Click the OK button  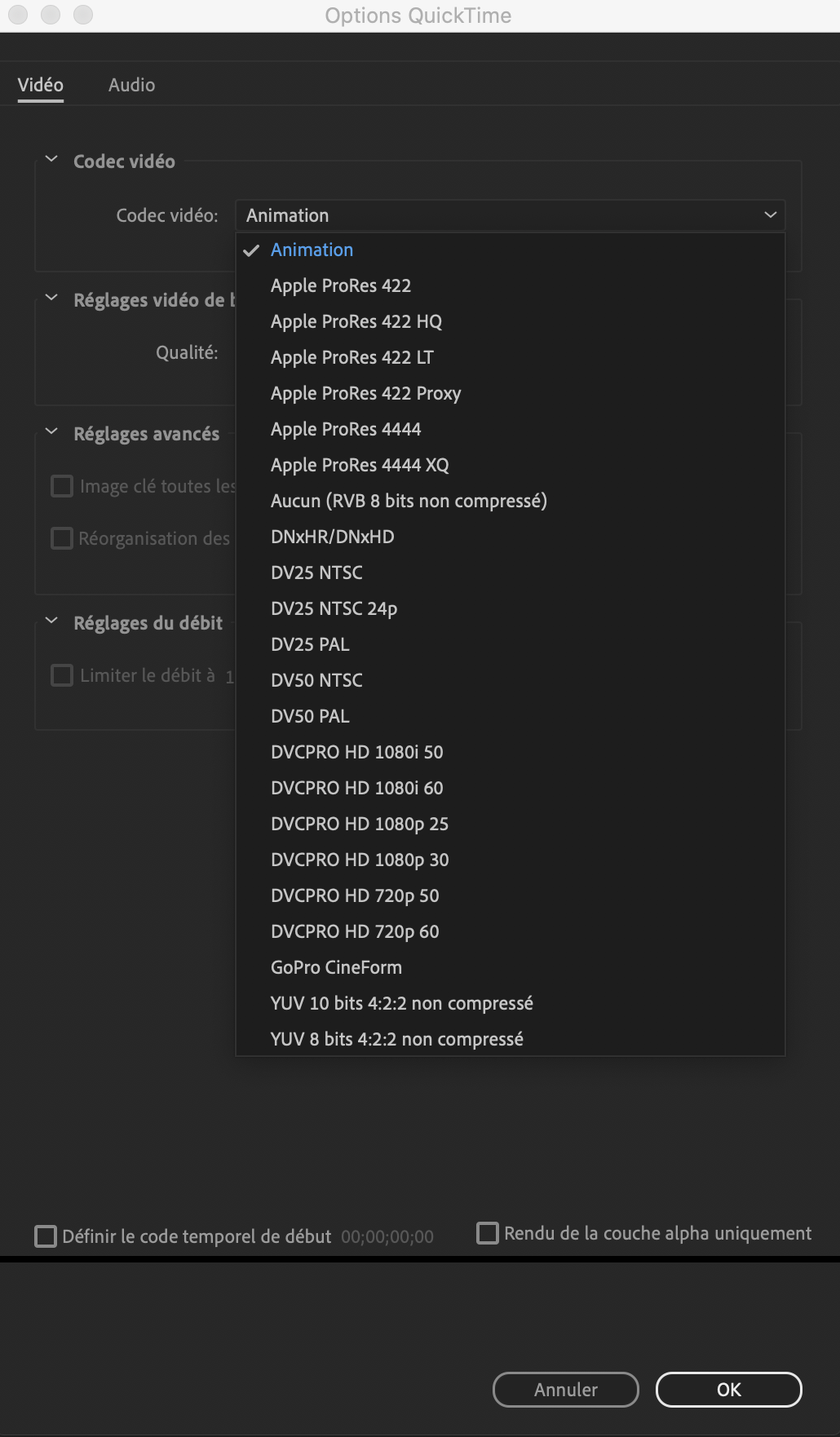point(728,1390)
